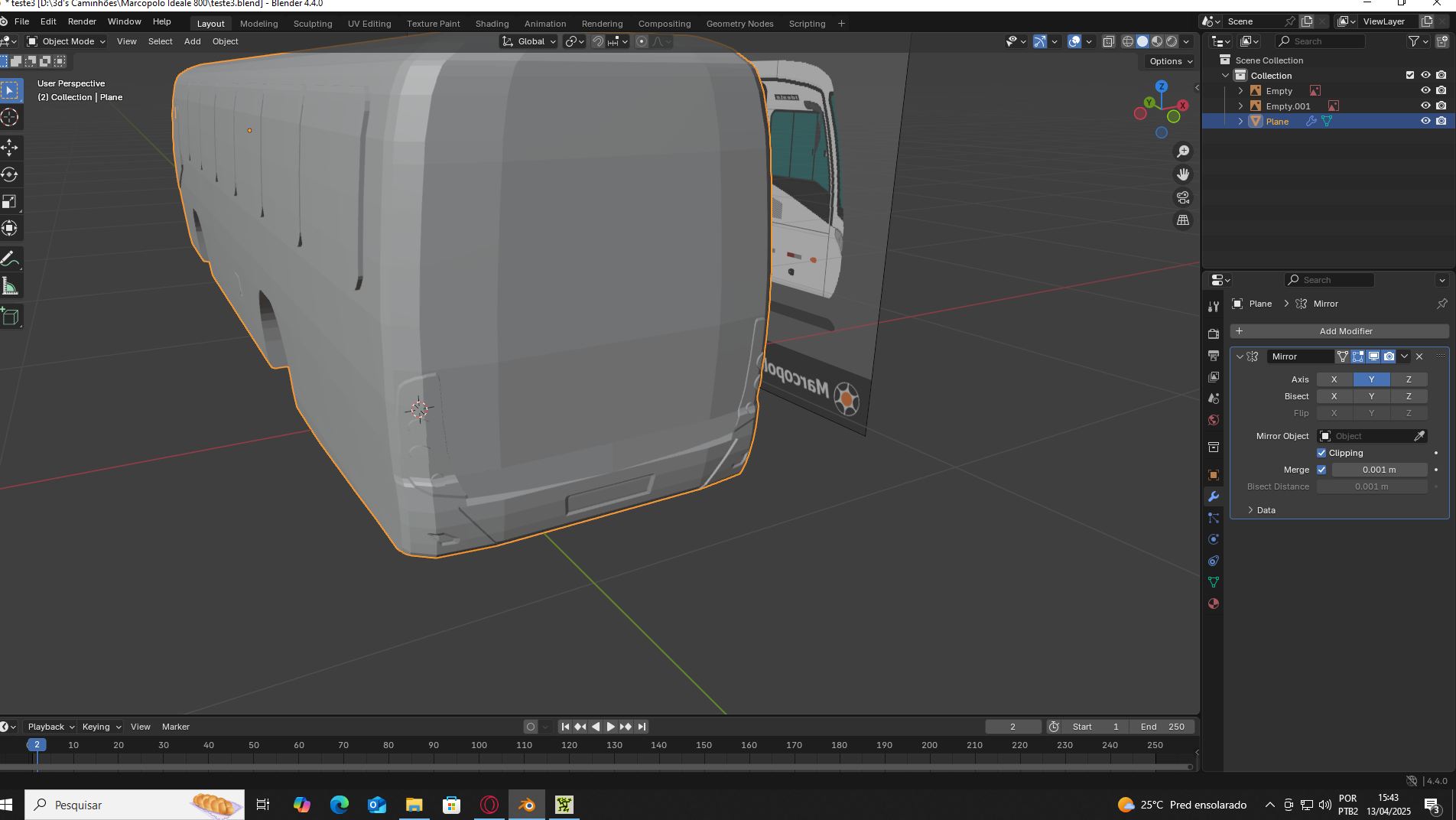The height and width of the screenshot is (820, 1456).
Task: Open the Render menu
Action: (82, 21)
